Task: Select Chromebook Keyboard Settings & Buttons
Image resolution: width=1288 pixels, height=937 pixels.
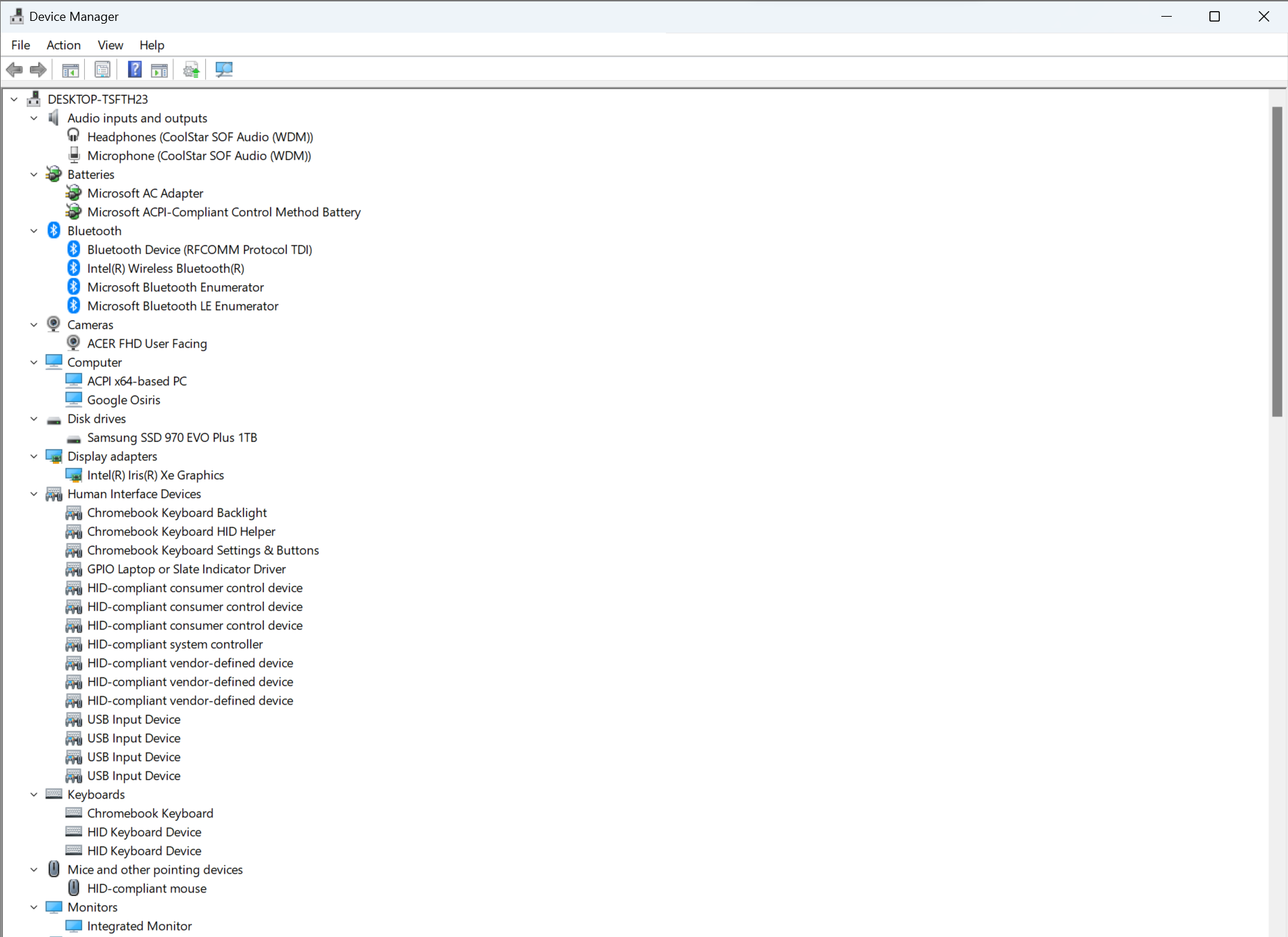Action: pos(203,550)
